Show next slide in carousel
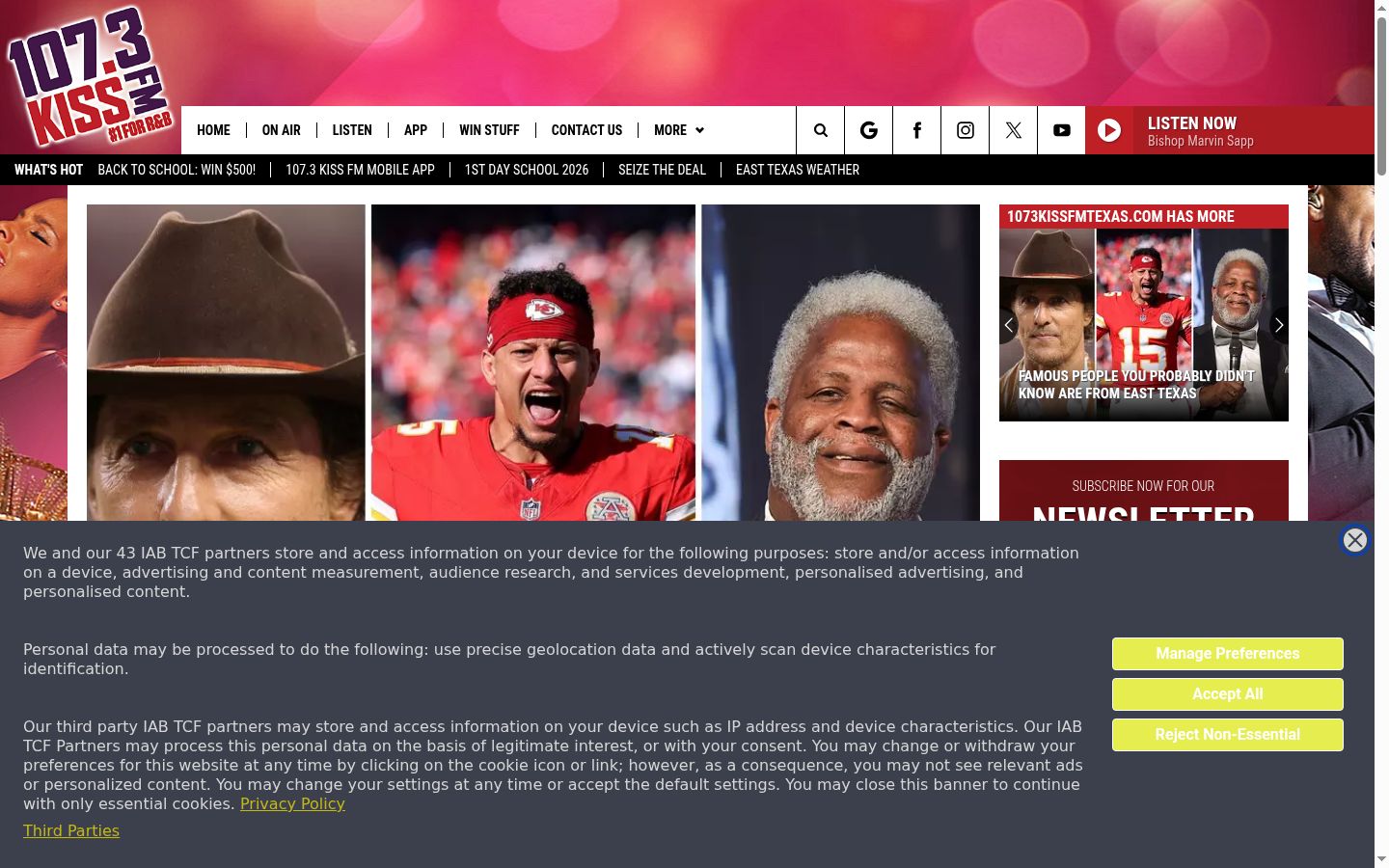 (x=1278, y=325)
